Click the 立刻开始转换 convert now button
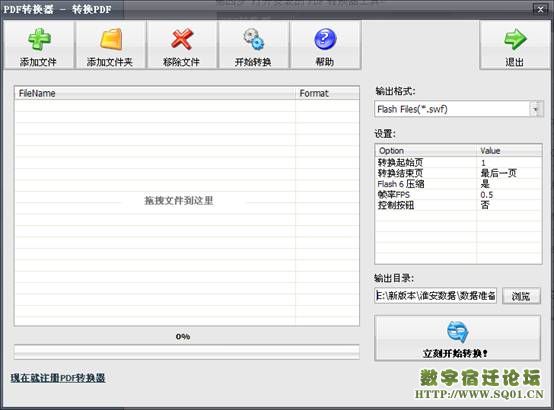This screenshot has width=554, height=410. click(x=457, y=338)
